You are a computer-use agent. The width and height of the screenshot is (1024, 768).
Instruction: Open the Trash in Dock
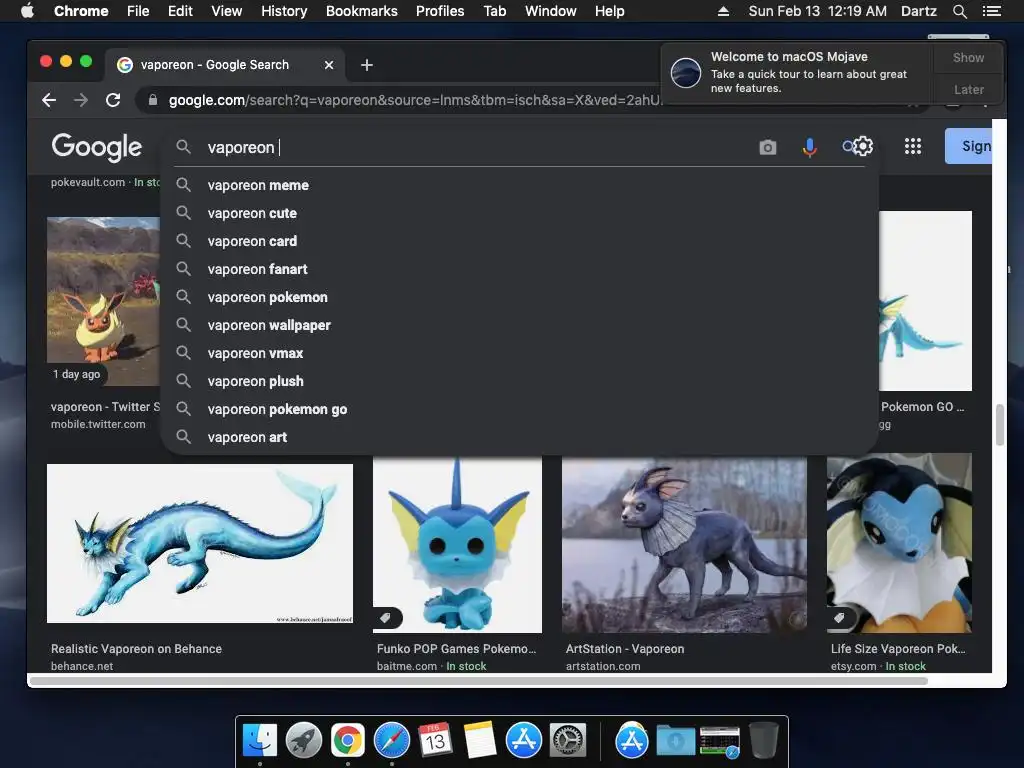click(x=763, y=741)
